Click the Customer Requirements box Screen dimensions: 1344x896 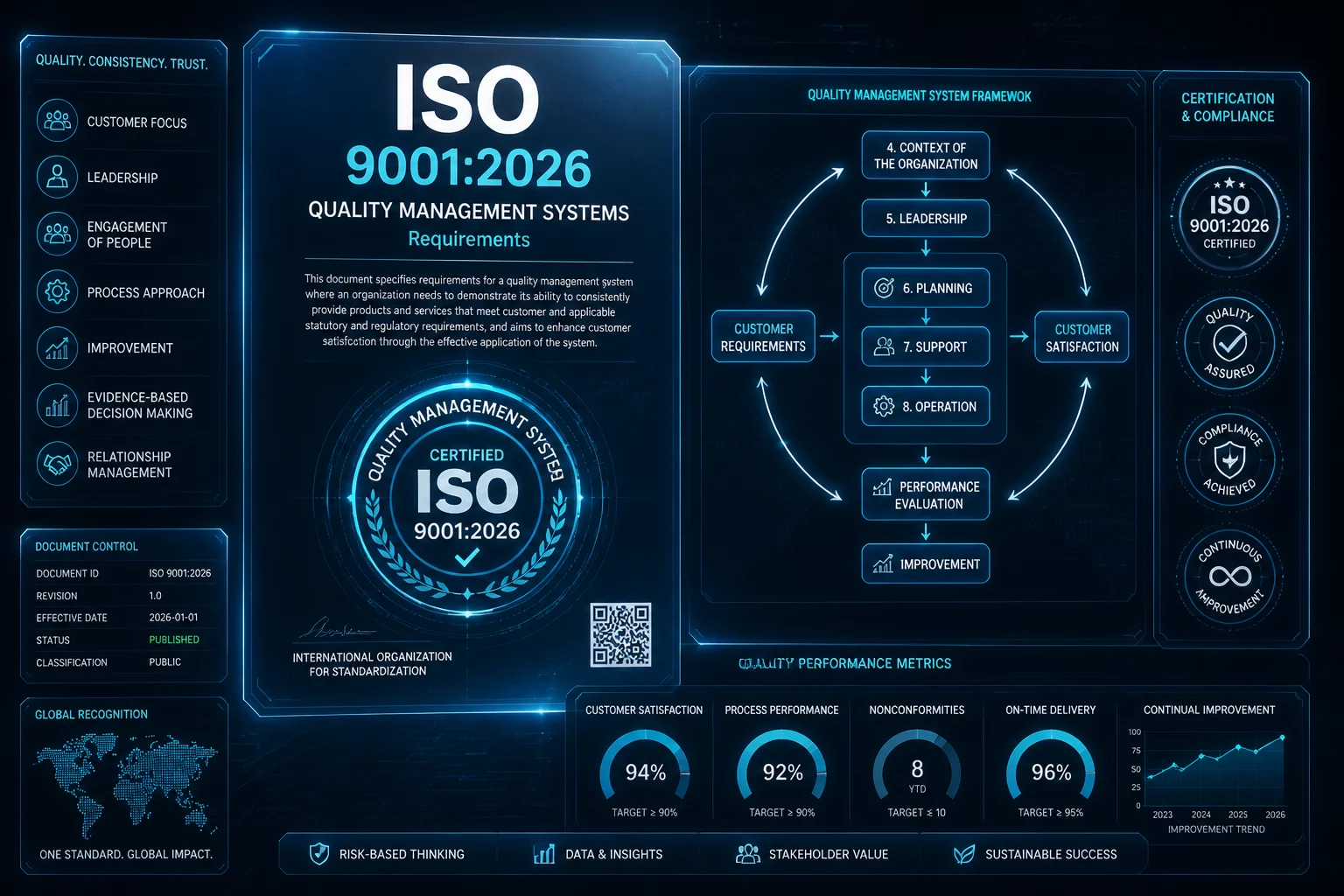(x=763, y=337)
